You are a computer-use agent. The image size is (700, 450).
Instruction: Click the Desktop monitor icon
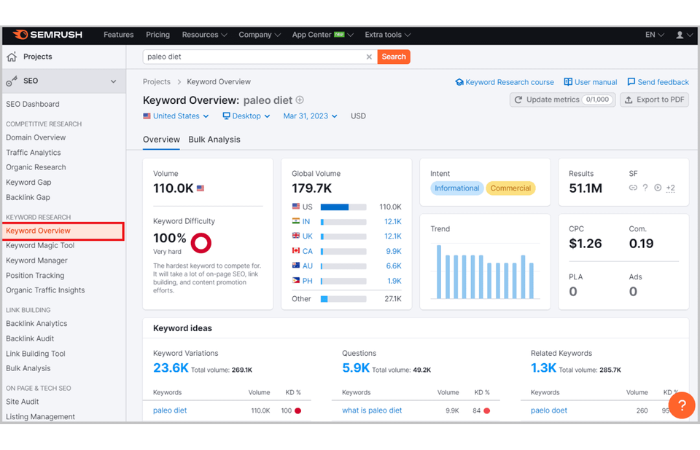[x=226, y=116]
